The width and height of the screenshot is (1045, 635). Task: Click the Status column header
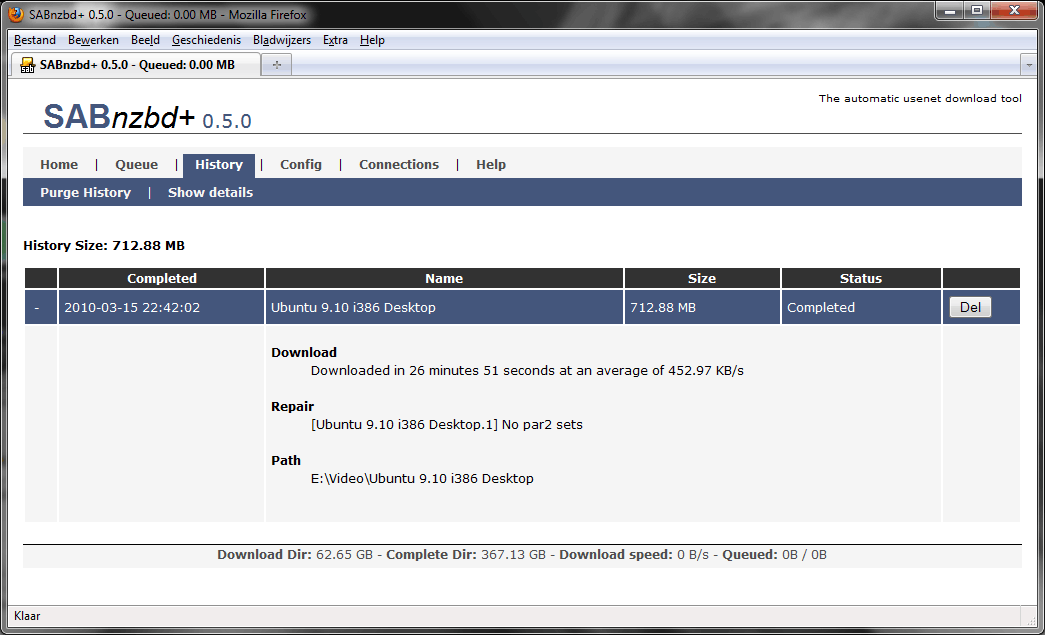[x=860, y=279]
